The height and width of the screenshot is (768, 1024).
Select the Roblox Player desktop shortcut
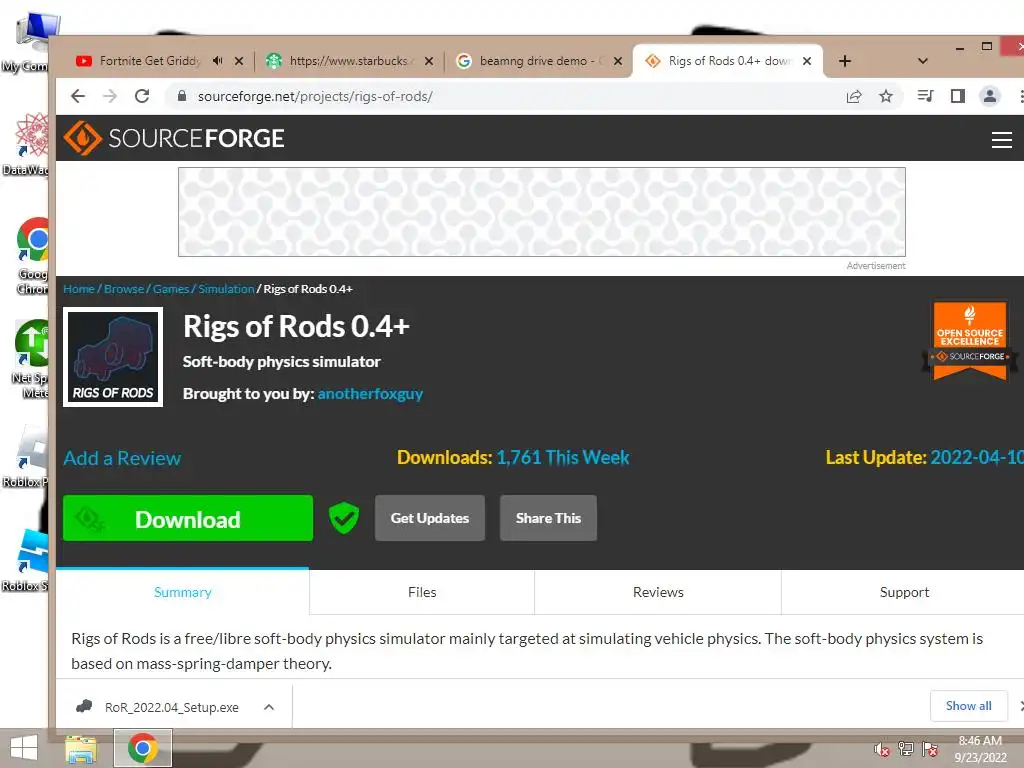point(26,456)
